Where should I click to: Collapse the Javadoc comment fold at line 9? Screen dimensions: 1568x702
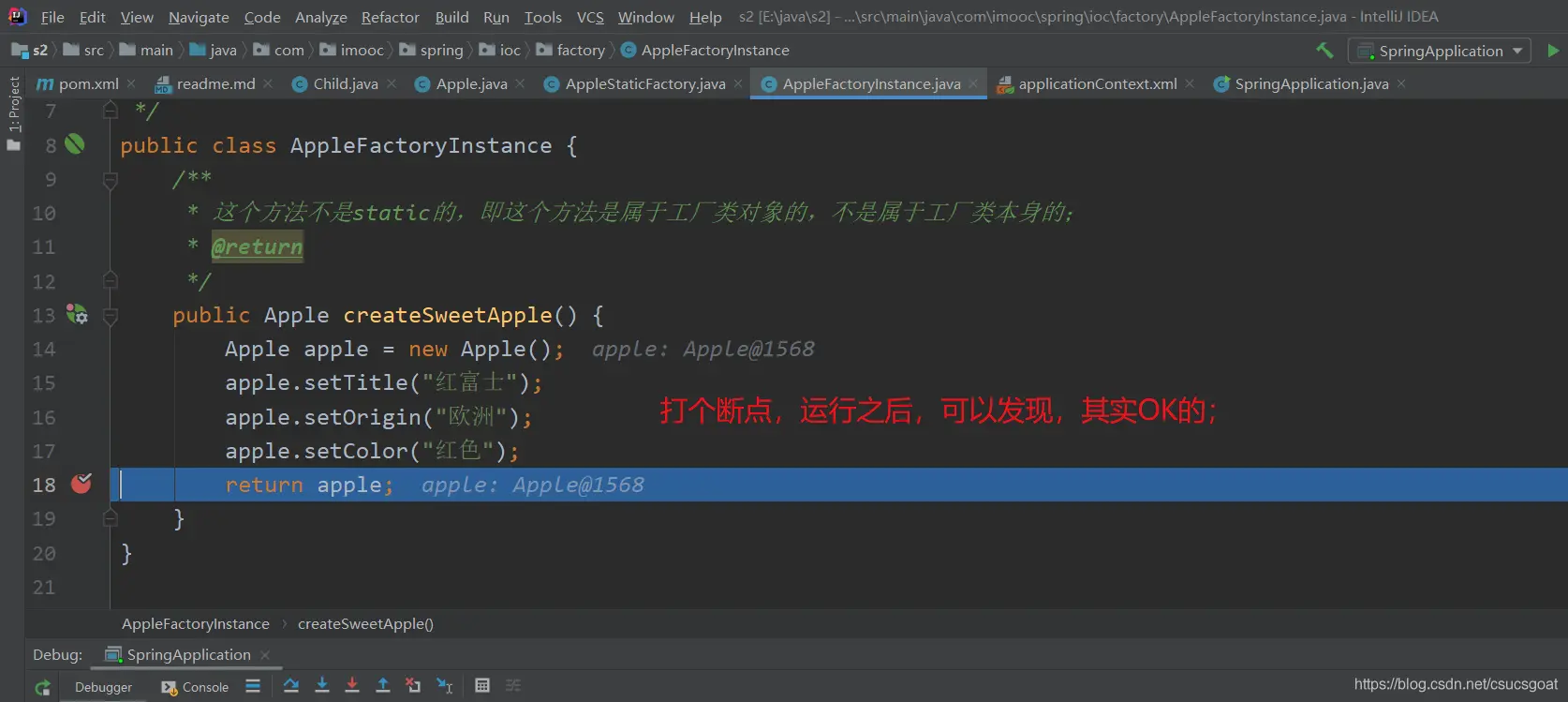[111, 179]
